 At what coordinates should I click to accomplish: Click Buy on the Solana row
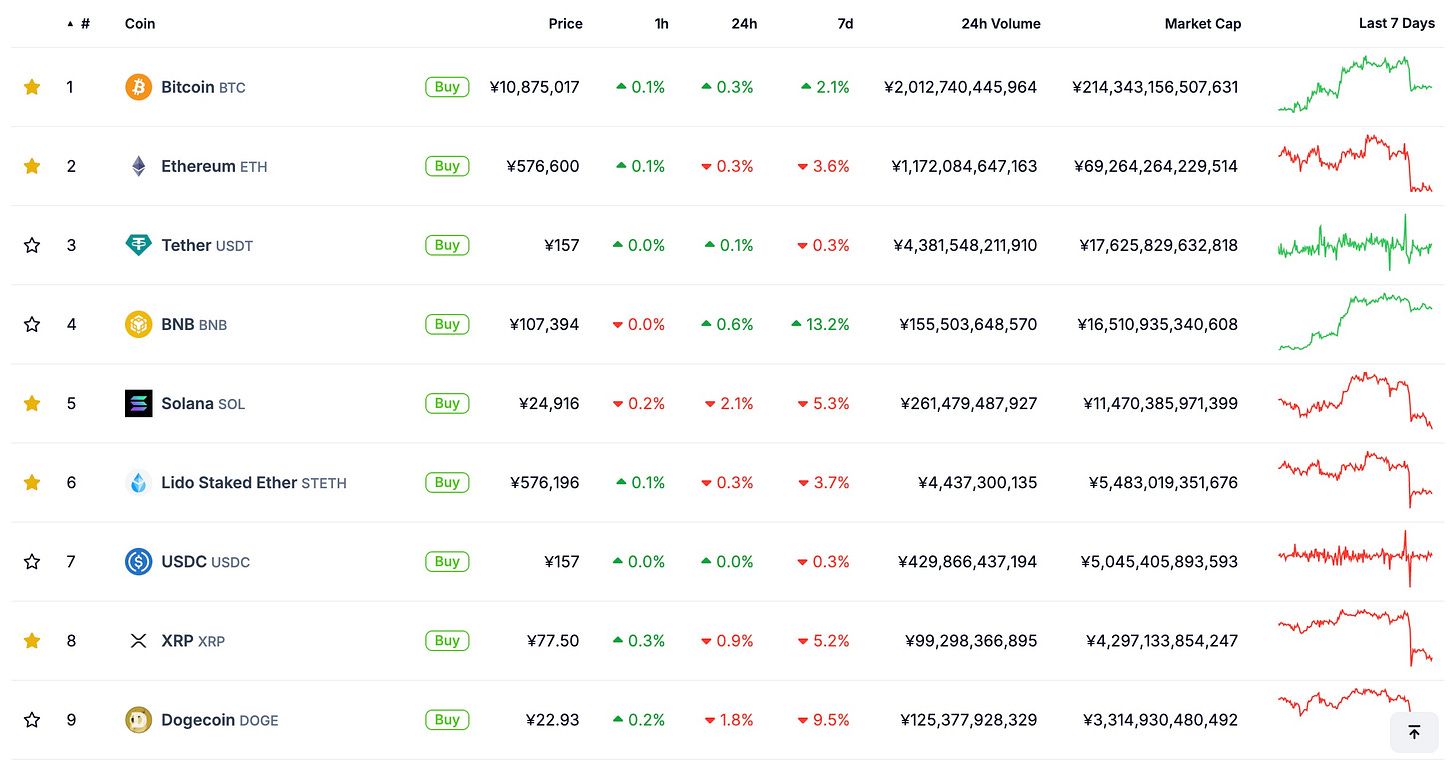point(447,403)
